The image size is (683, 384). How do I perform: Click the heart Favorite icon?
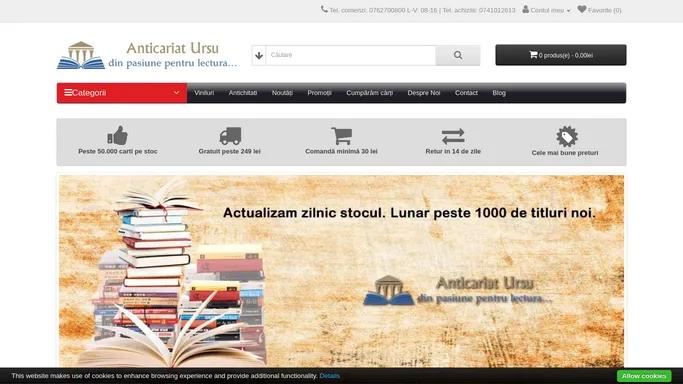coord(582,9)
